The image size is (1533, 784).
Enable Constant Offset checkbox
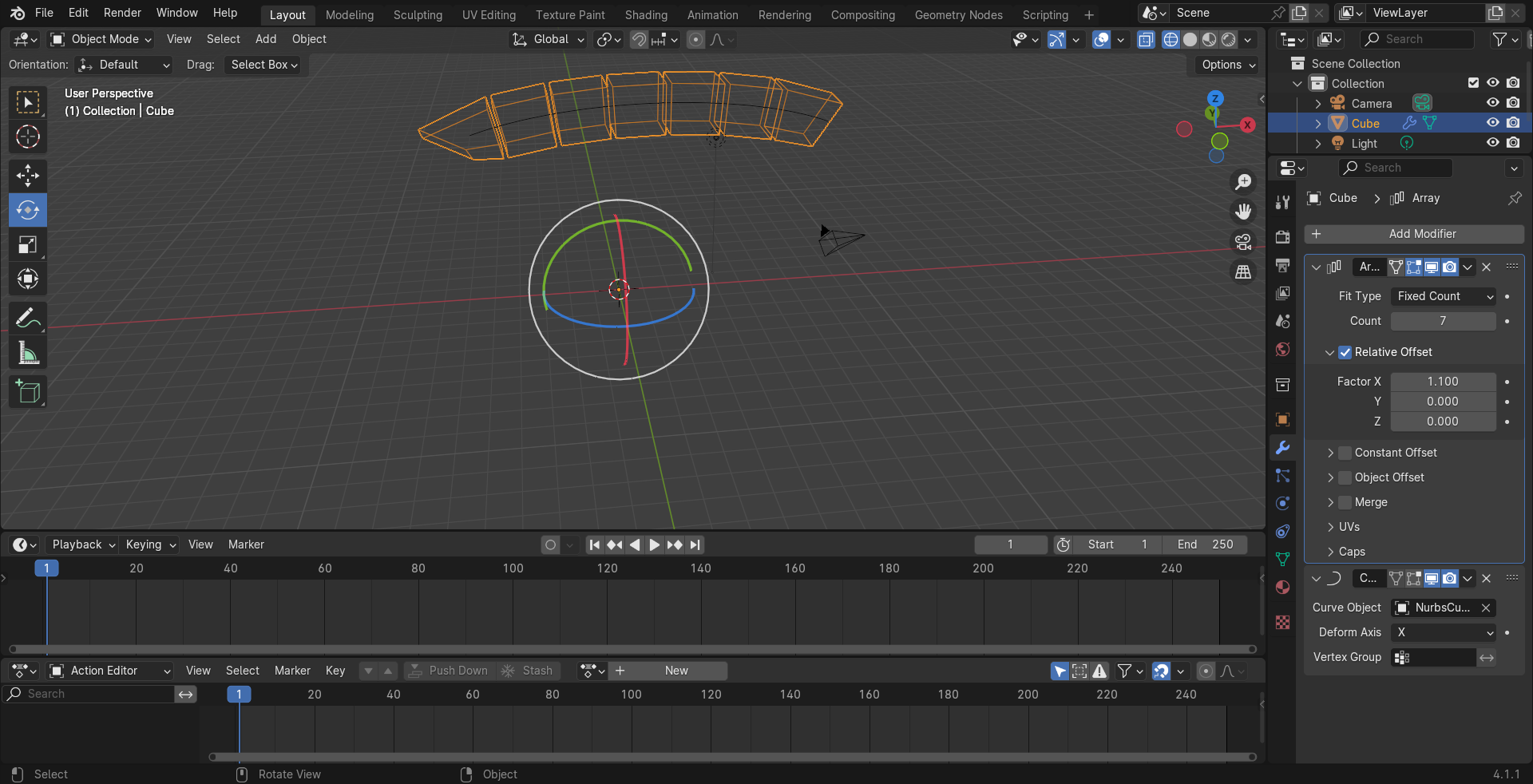(x=1345, y=453)
